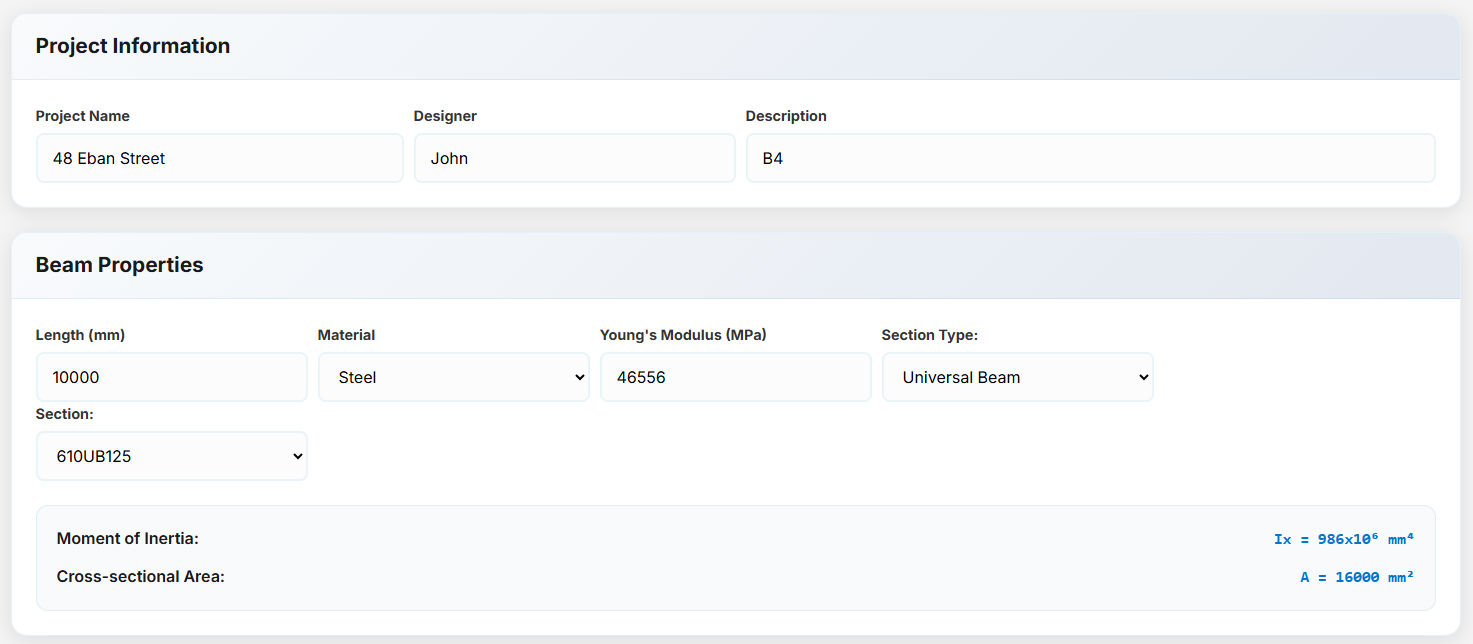The height and width of the screenshot is (644, 1473).
Task: Focus the Designer text field containing John
Action: click(574, 158)
